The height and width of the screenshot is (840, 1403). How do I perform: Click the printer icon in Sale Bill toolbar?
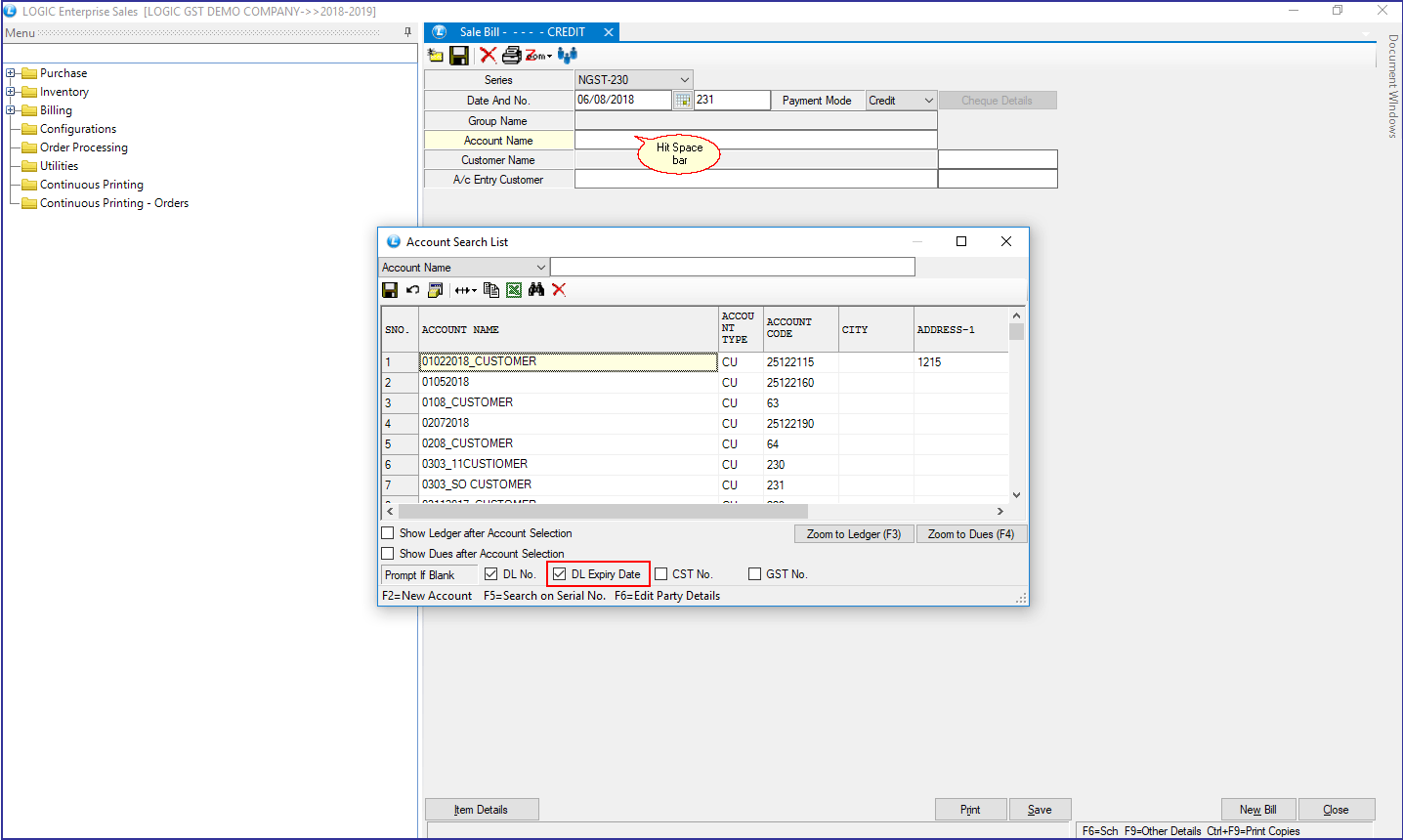[x=511, y=56]
